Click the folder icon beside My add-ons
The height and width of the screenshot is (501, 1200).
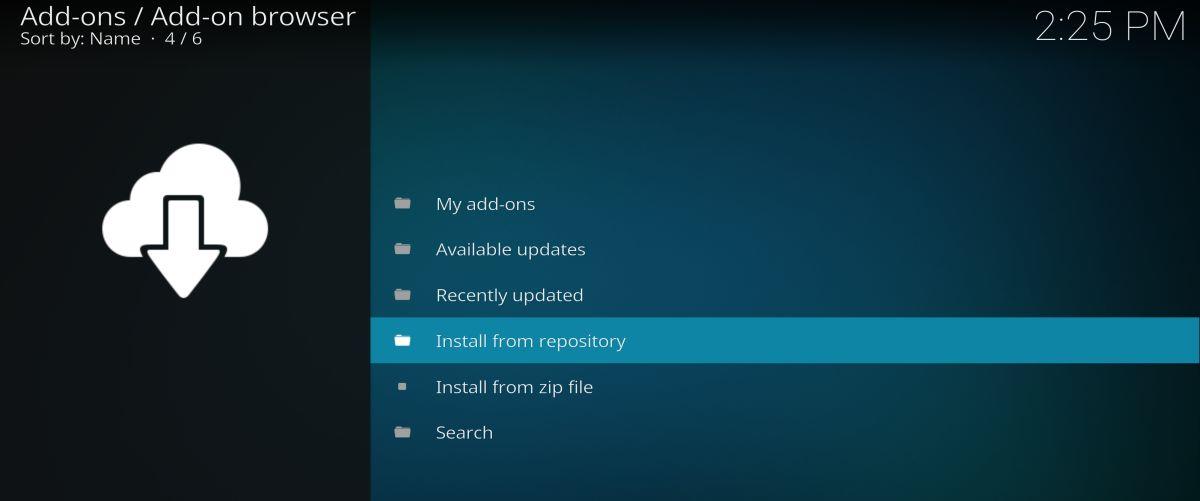click(x=402, y=203)
